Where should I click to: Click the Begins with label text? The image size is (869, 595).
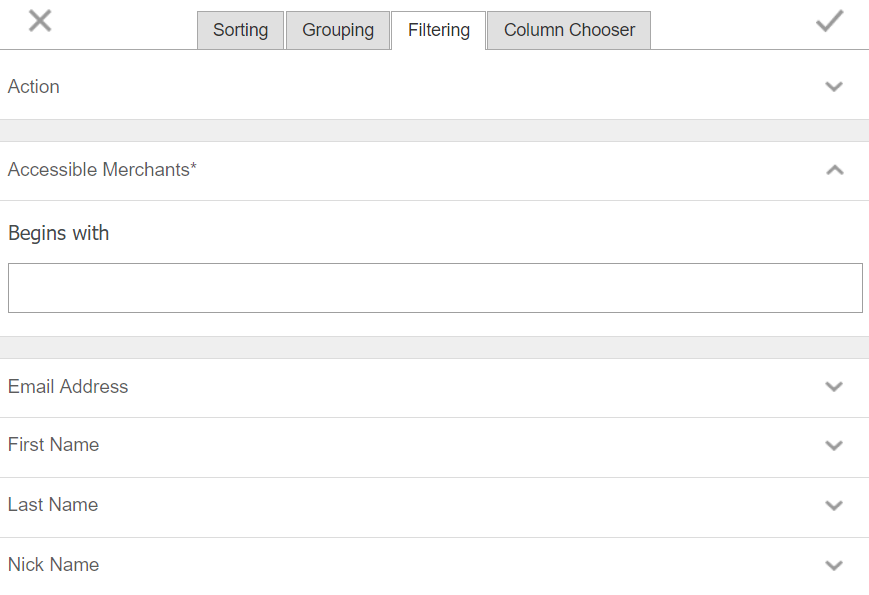(58, 233)
